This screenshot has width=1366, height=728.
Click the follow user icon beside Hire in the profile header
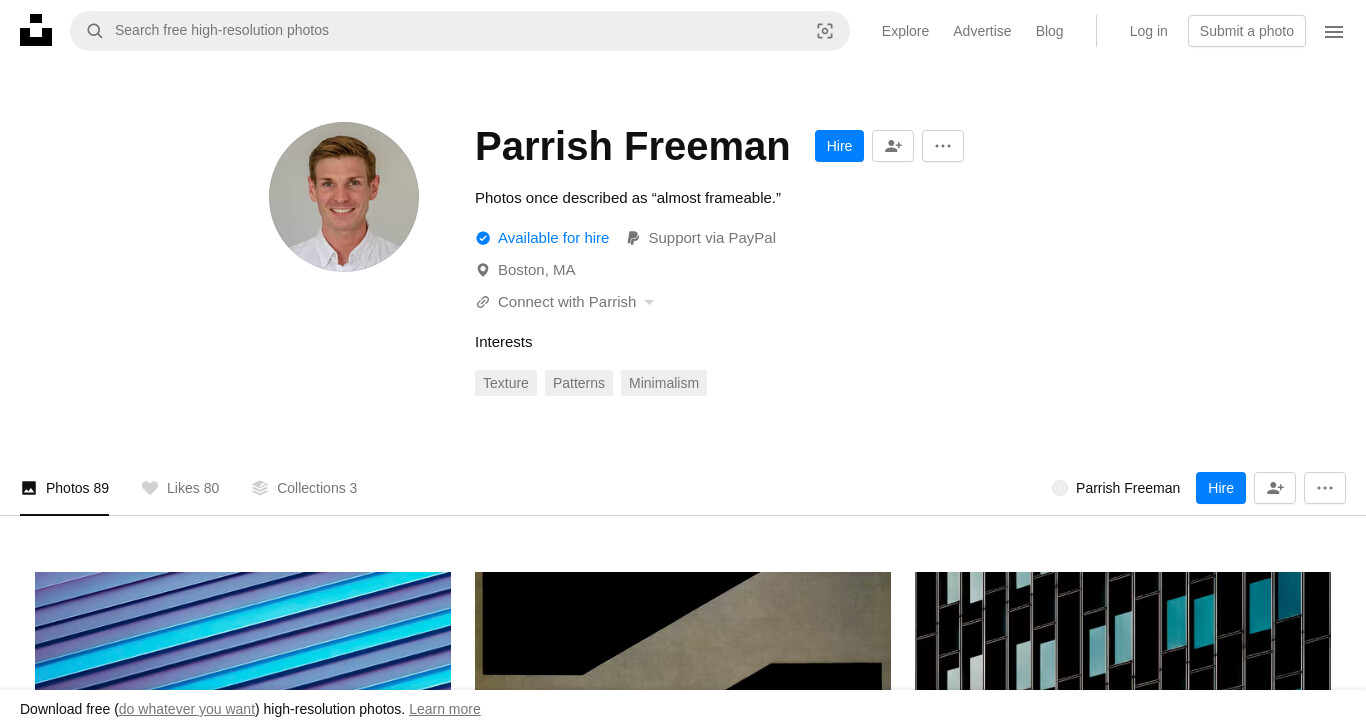[x=893, y=146]
